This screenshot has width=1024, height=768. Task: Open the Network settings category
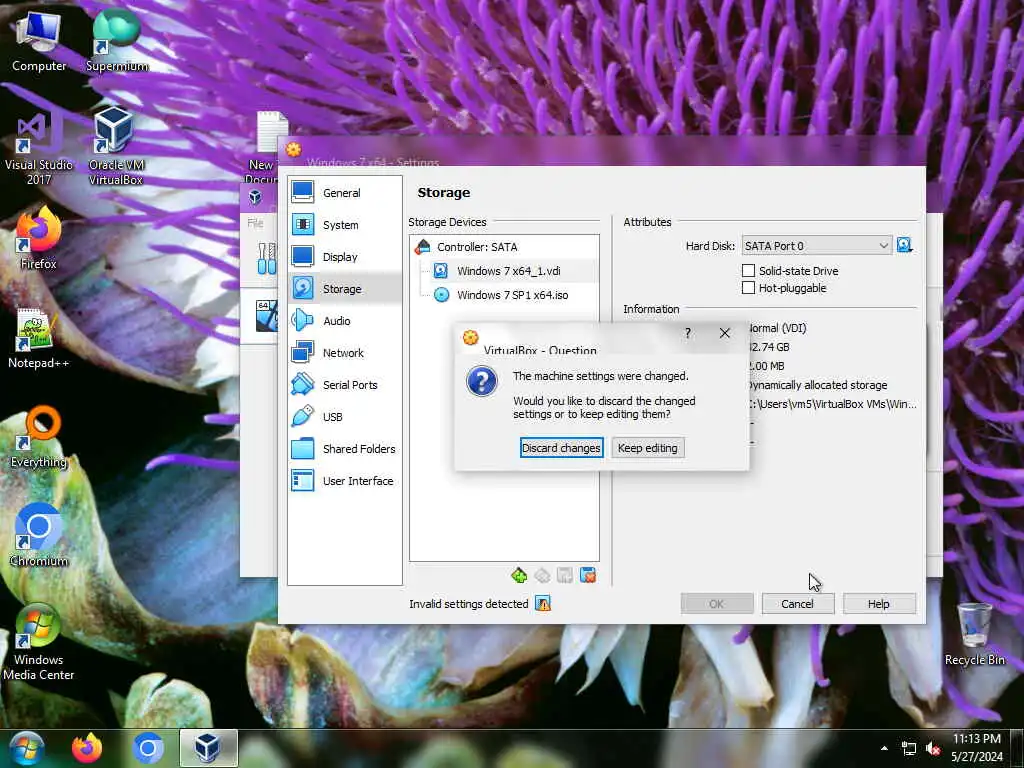point(344,353)
